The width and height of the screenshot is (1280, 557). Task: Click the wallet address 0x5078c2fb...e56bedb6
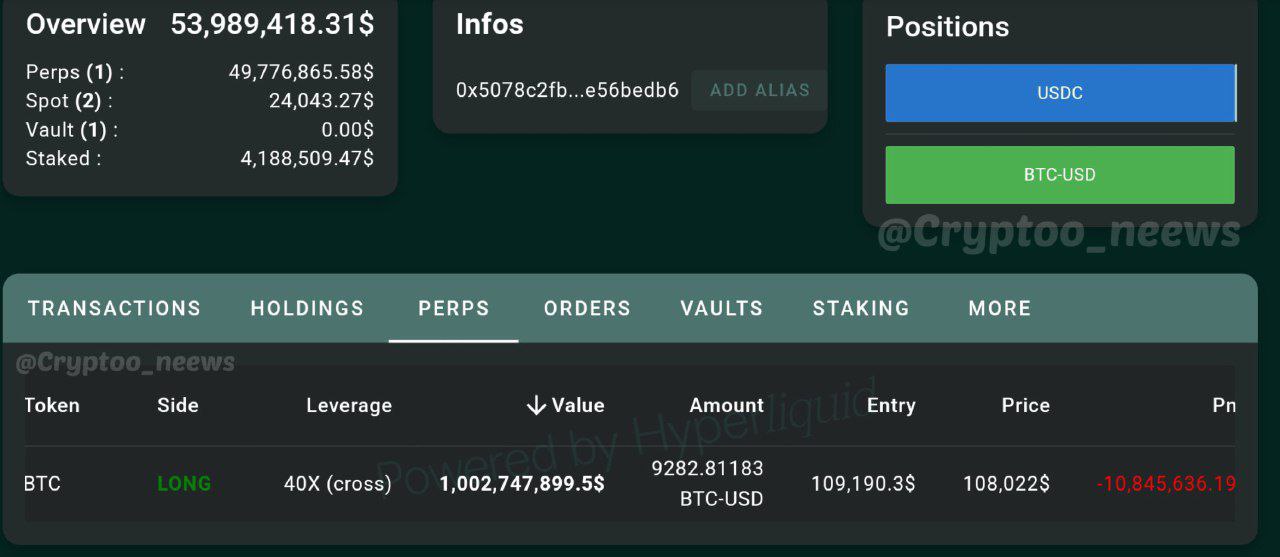point(567,90)
